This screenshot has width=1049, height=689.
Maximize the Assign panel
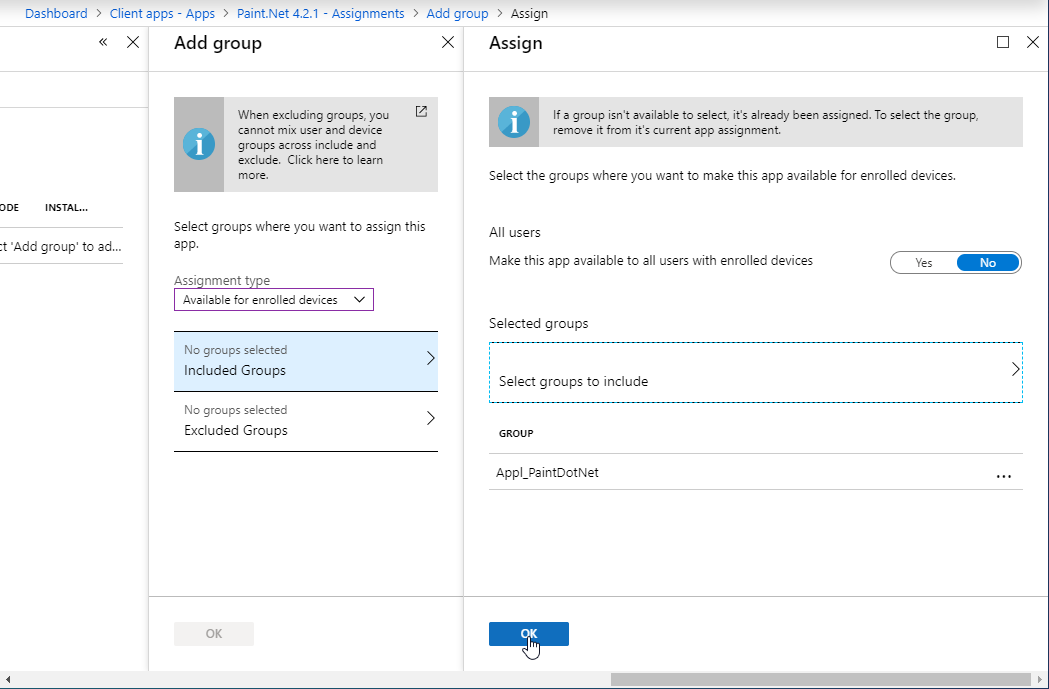1003,42
